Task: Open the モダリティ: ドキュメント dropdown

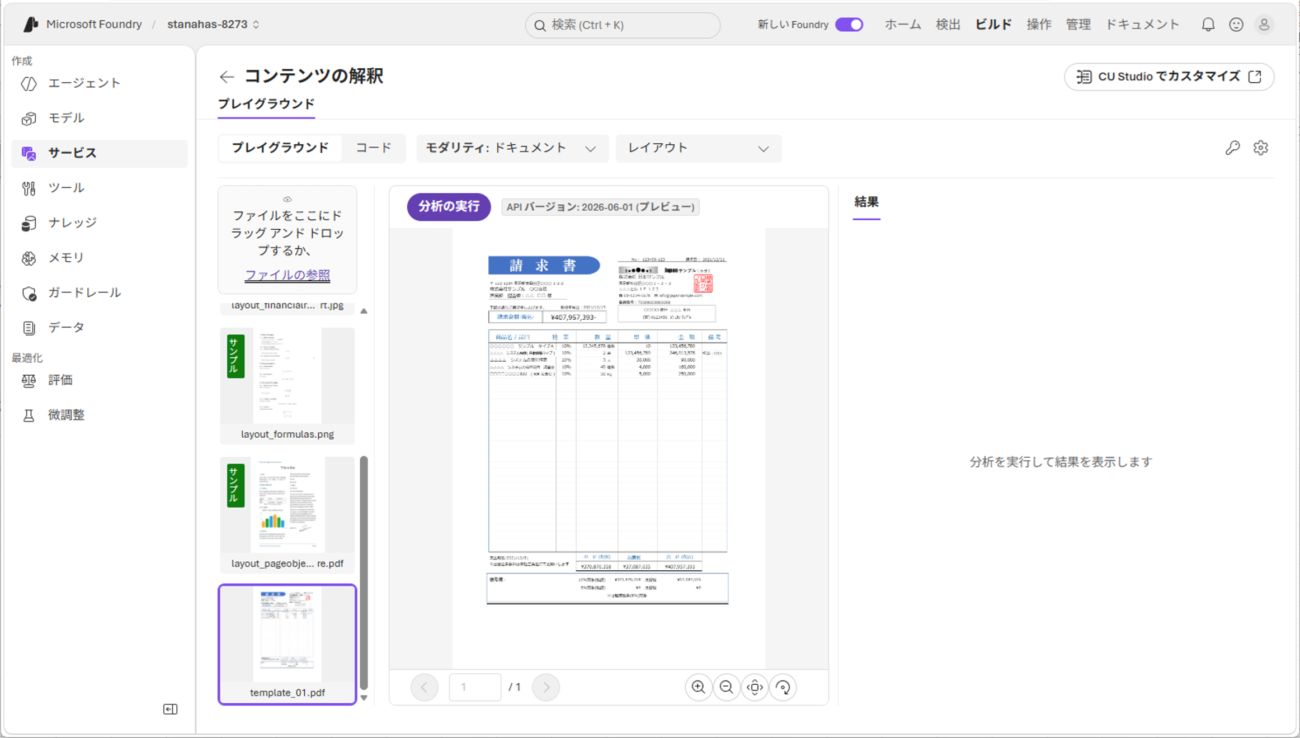Action: click(511, 148)
